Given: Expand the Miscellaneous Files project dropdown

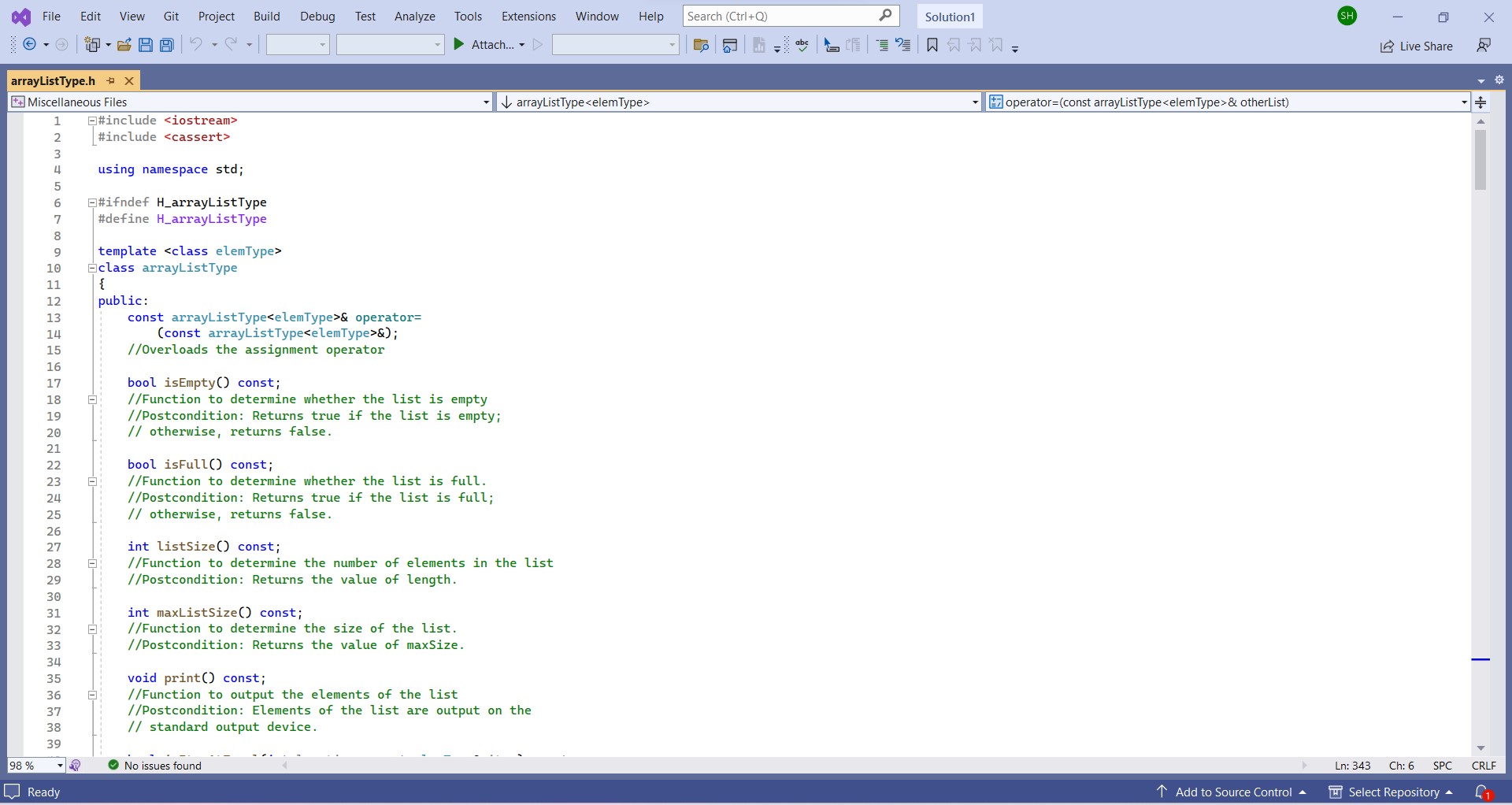Looking at the screenshot, I should coord(251,102).
